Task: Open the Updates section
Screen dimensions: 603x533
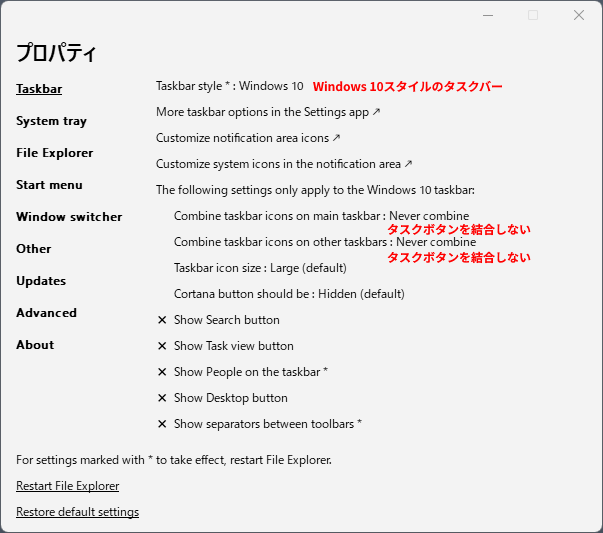Action: tap(41, 281)
